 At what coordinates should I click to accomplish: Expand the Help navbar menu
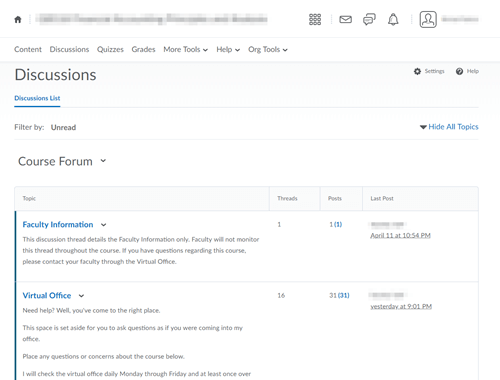(228, 49)
